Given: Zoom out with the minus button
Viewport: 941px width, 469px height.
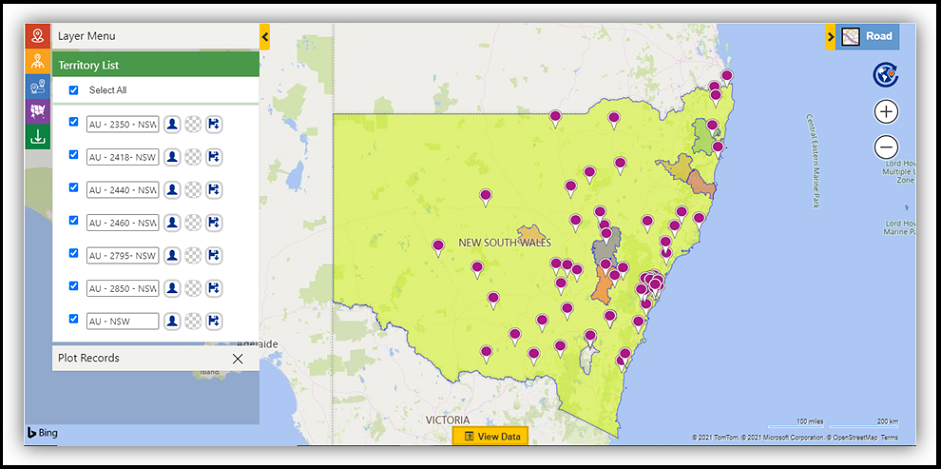Looking at the screenshot, I should tap(886, 147).
